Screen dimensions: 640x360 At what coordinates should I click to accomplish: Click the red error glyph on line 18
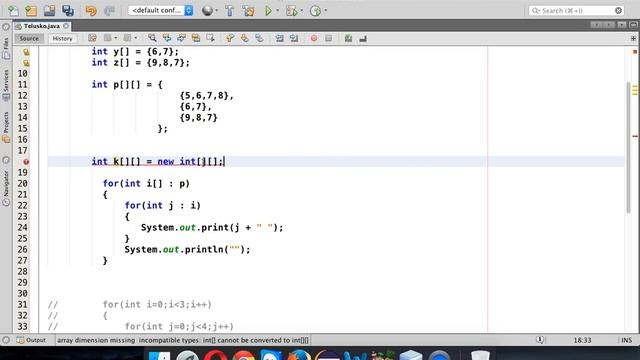(x=26, y=162)
